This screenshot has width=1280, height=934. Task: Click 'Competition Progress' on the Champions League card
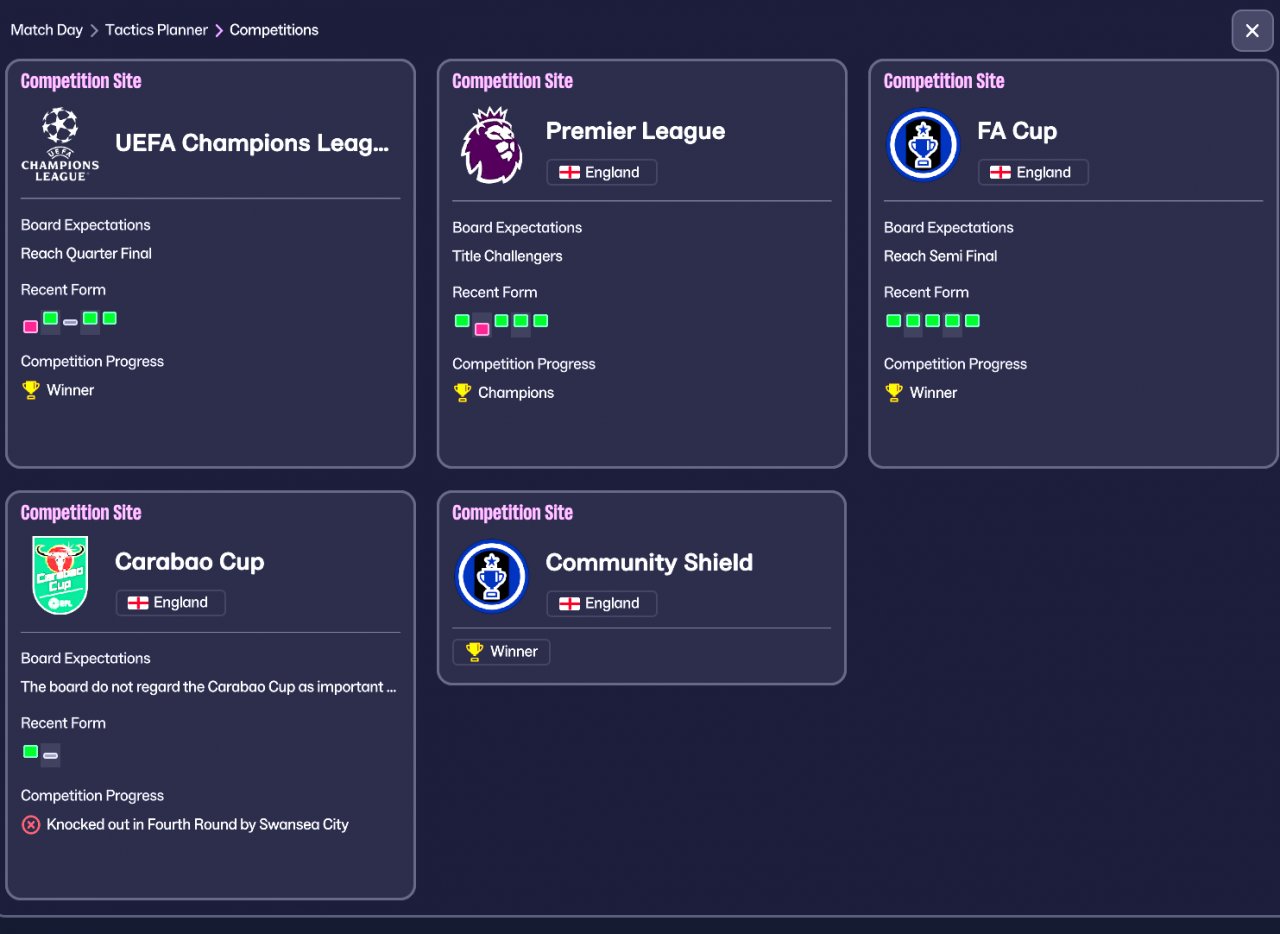[x=92, y=362]
